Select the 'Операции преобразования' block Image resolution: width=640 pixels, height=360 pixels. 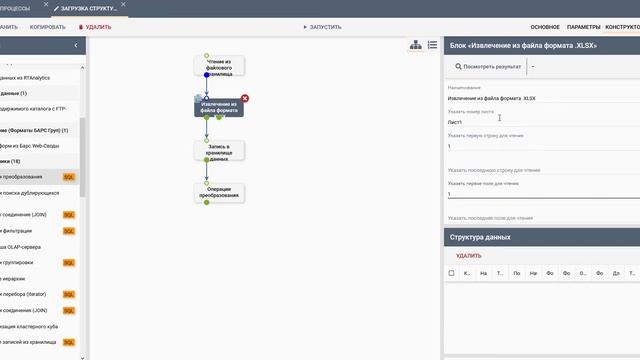tap(219, 193)
